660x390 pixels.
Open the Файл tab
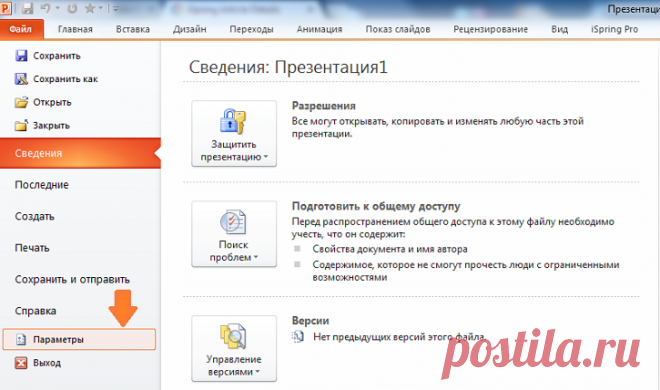pos(21,29)
